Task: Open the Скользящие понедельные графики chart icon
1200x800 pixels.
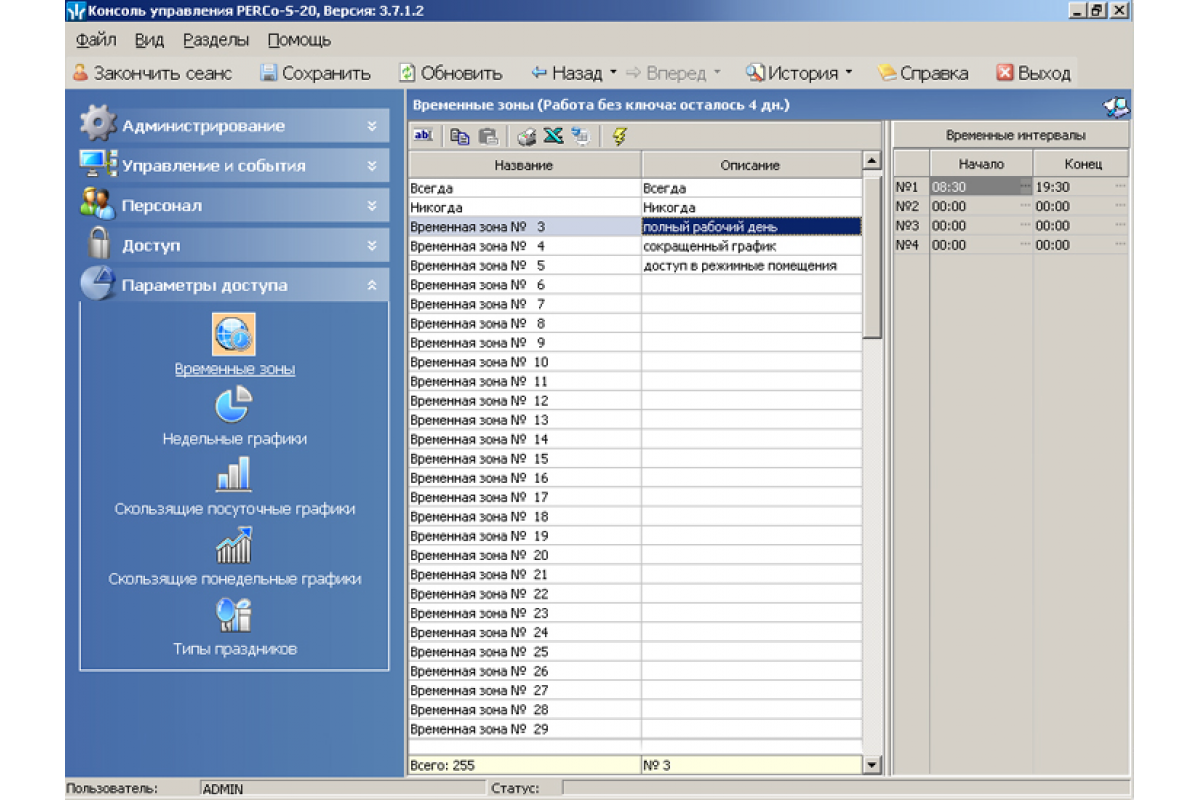Action: click(x=234, y=545)
